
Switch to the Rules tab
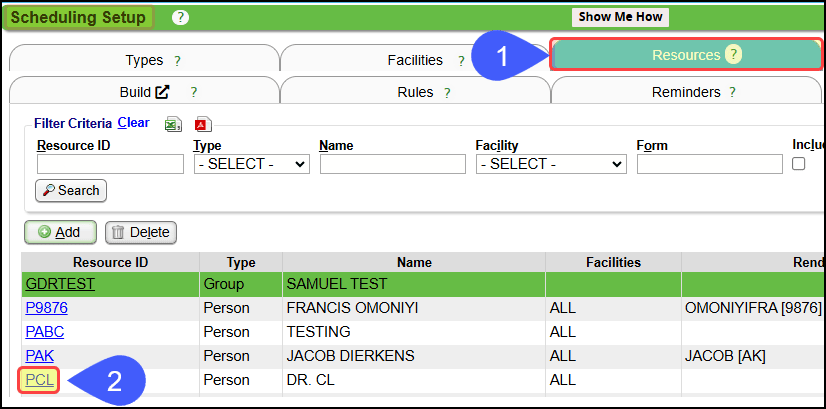(x=415, y=93)
